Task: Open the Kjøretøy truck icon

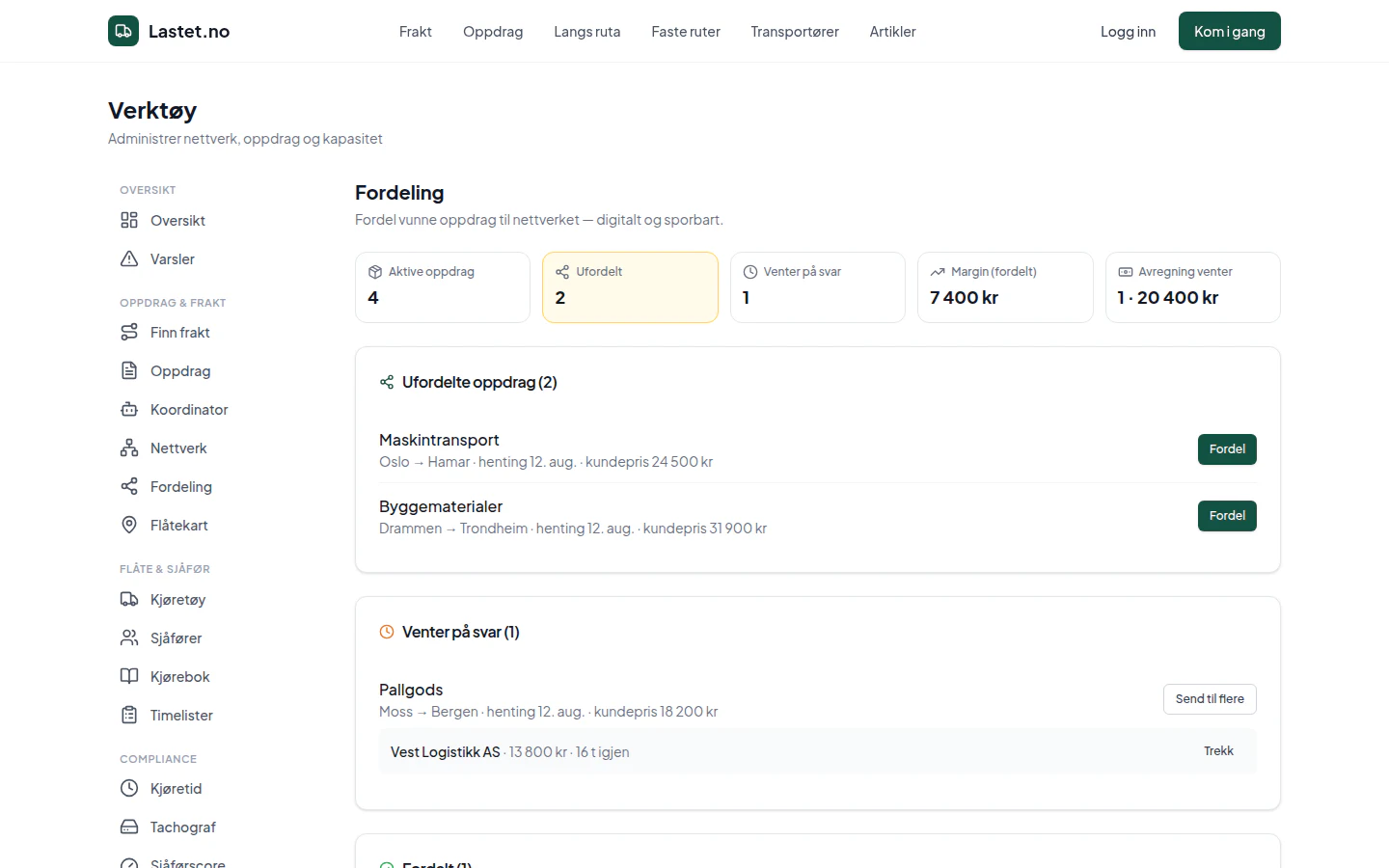Action: [129, 599]
